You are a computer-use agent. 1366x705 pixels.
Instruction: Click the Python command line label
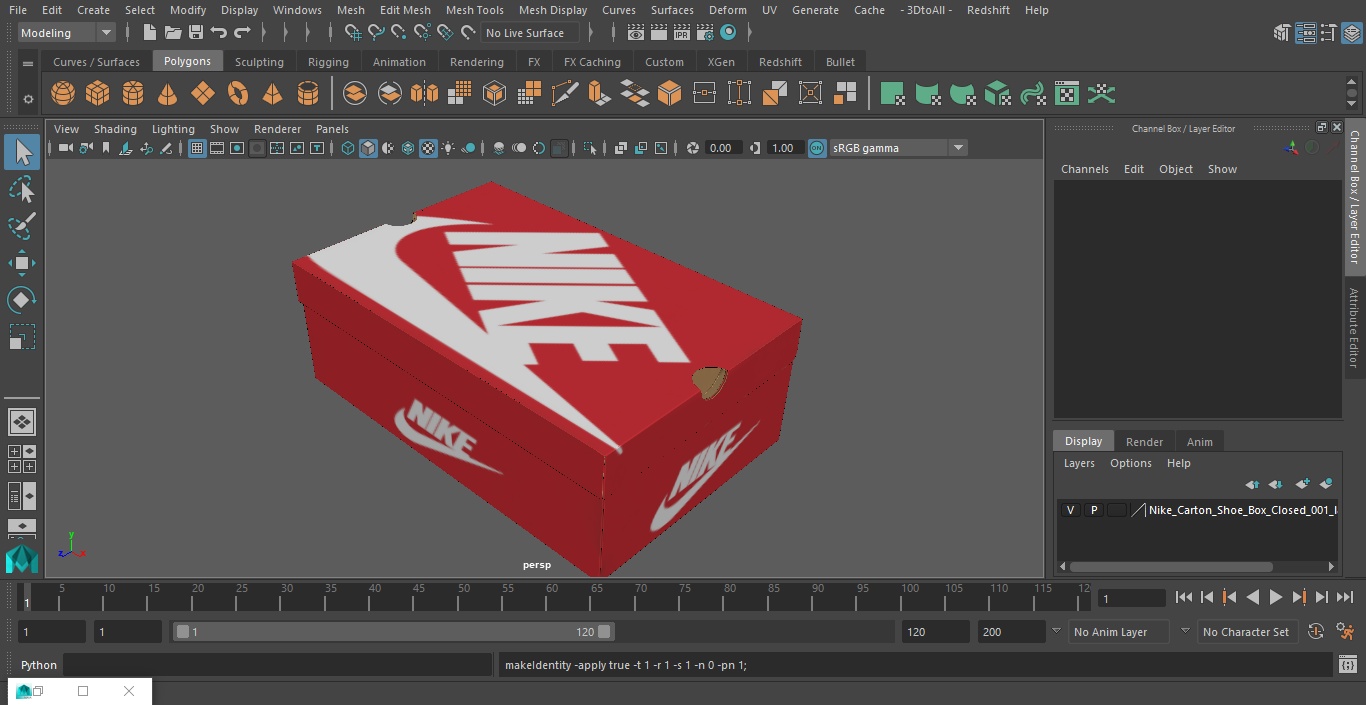39,665
